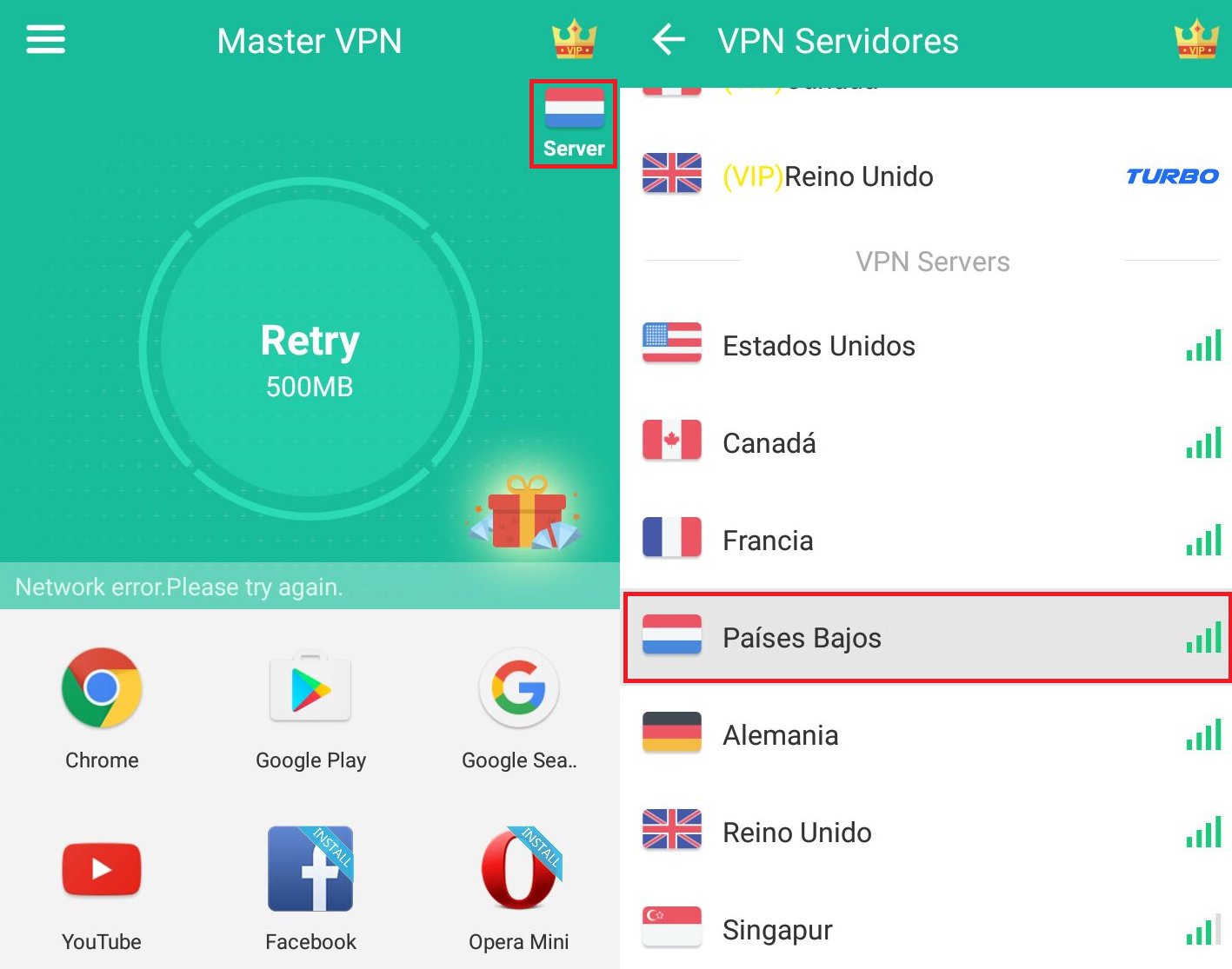Tap the Retry 500MB connect button

[x=310, y=349]
